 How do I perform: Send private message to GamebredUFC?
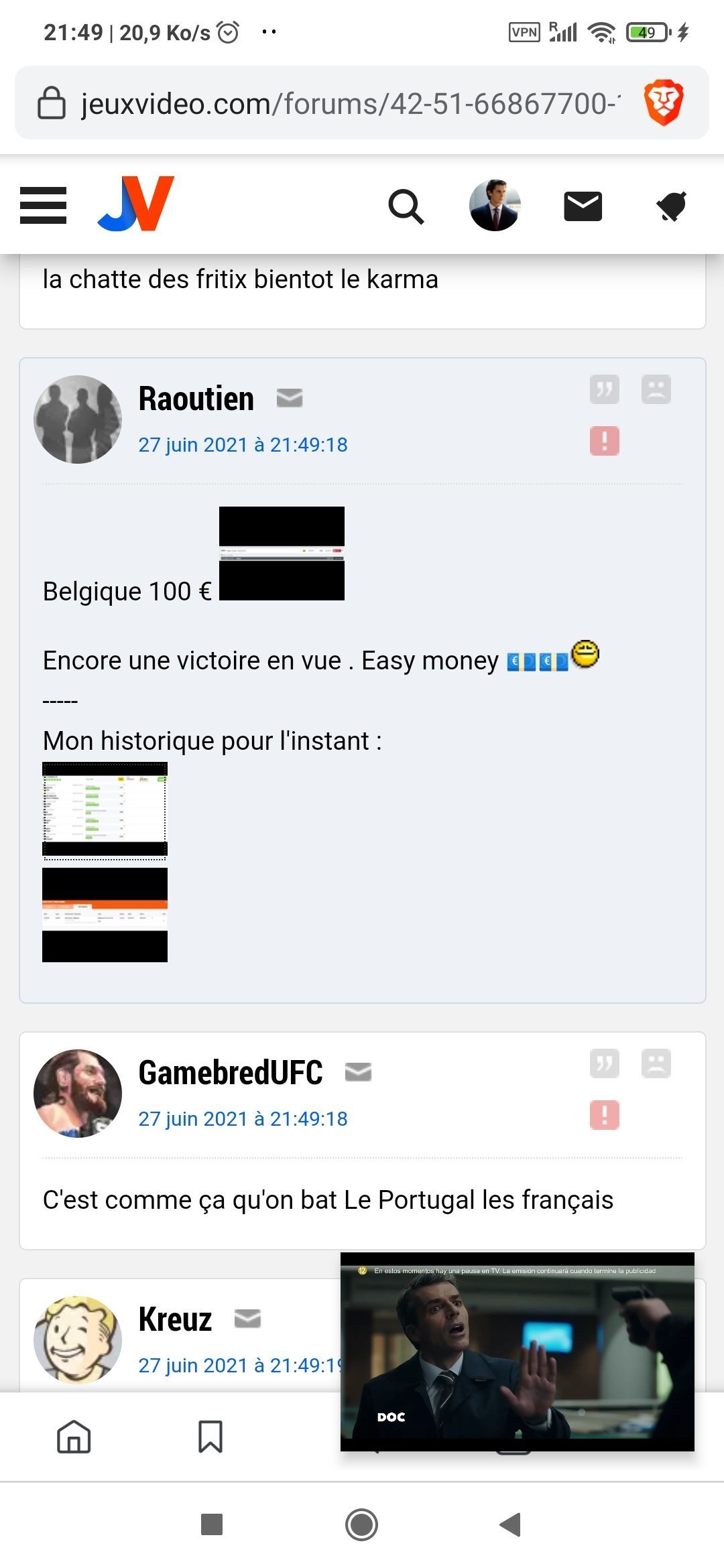tap(358, 1072)
